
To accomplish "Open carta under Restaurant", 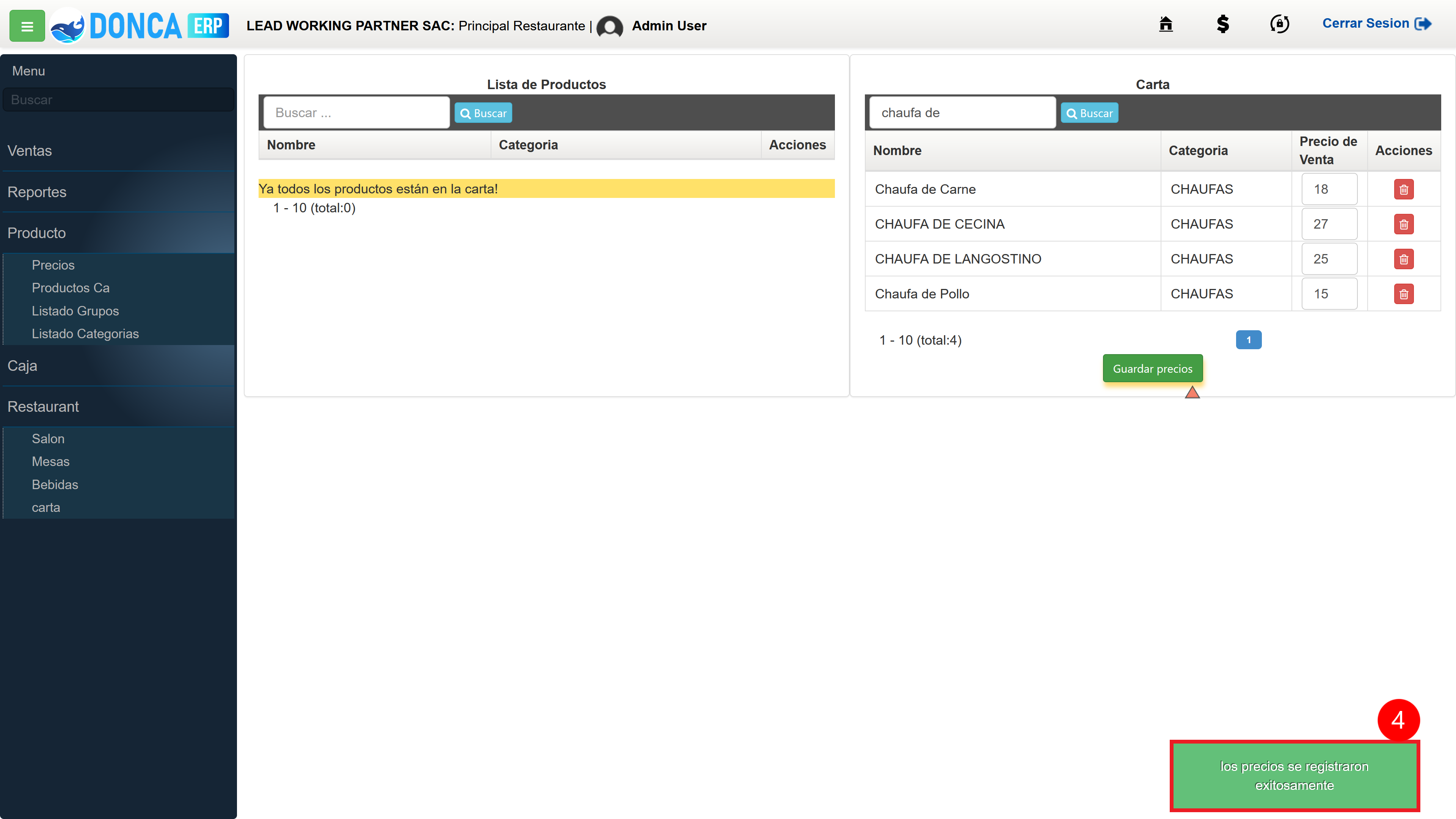I will (46, 508).
